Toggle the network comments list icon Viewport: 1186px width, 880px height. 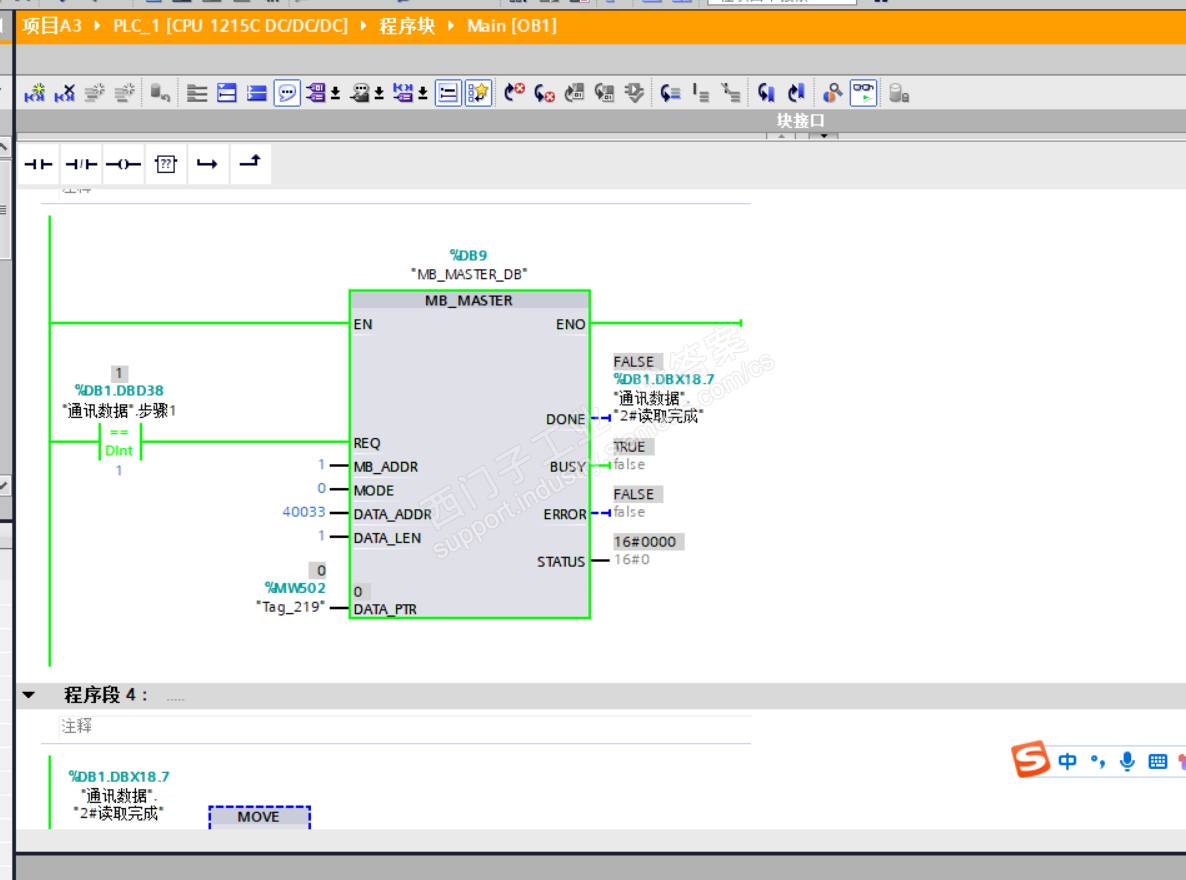449,93
